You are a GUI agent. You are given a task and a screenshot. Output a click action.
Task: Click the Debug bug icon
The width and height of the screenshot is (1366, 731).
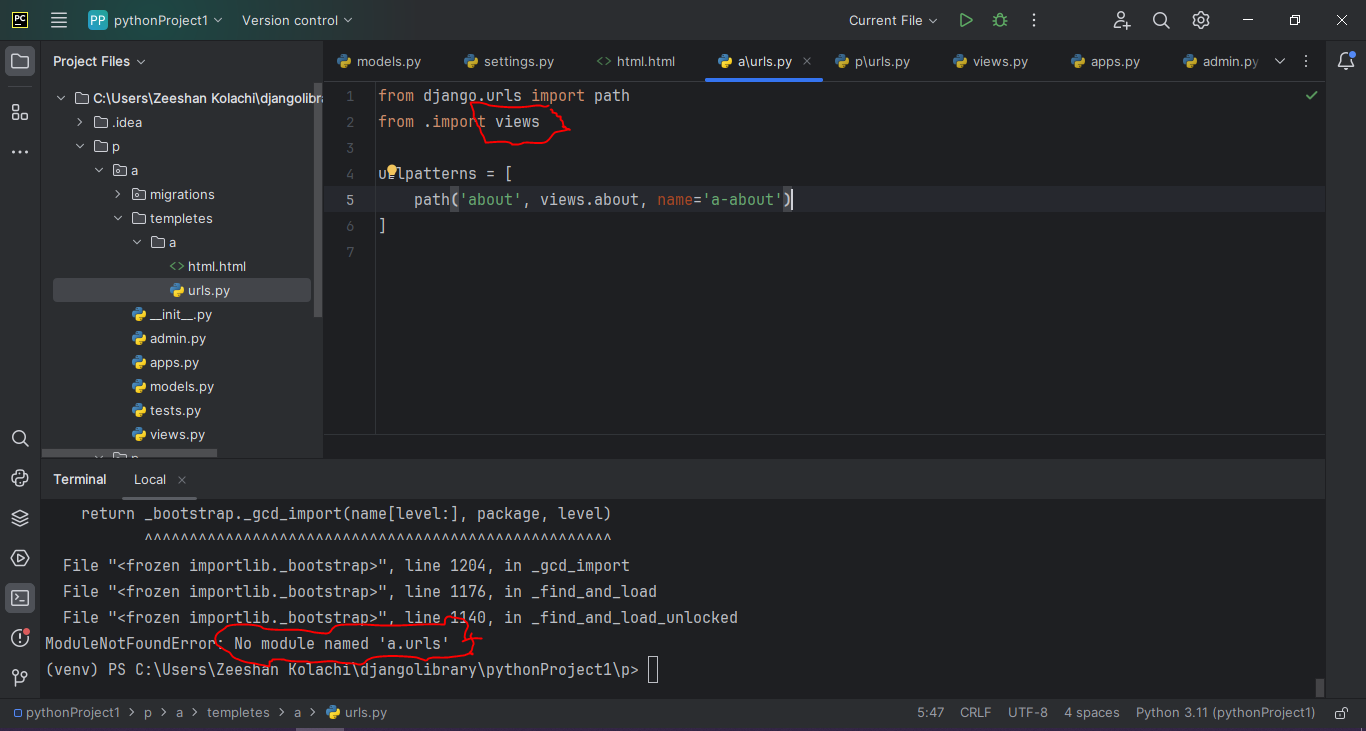(999, 20)
